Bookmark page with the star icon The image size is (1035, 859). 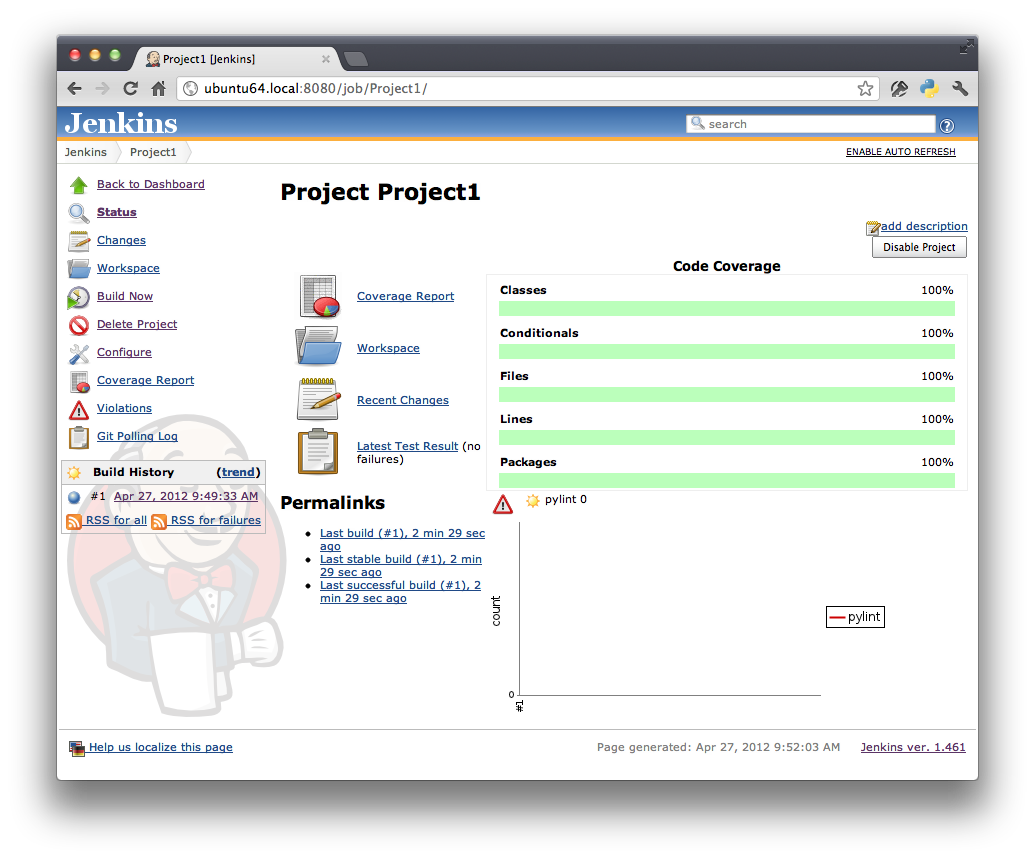point(865,88)
